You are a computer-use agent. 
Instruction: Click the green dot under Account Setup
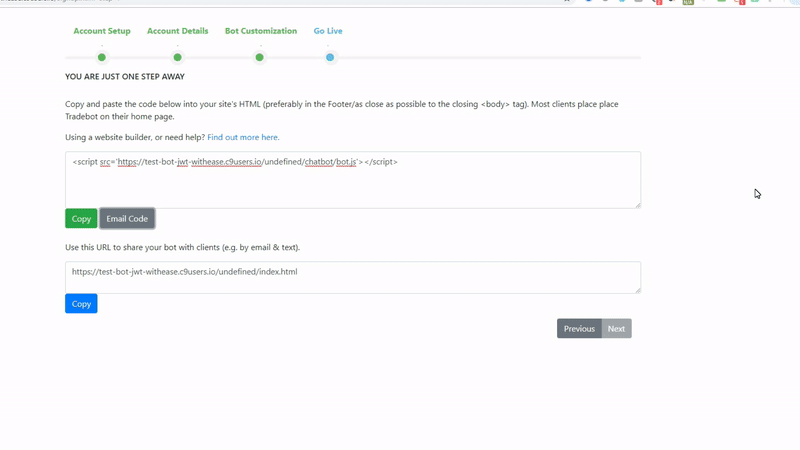102,57
